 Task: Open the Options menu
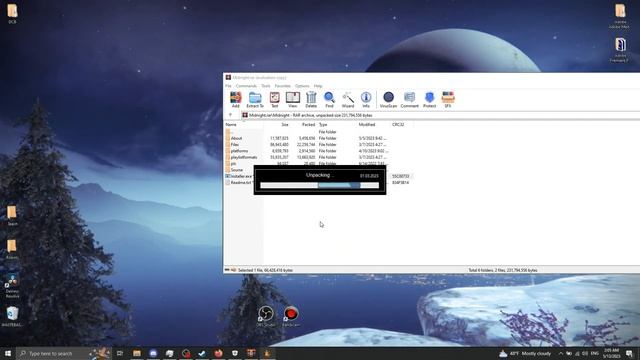[x=302, y=86]
